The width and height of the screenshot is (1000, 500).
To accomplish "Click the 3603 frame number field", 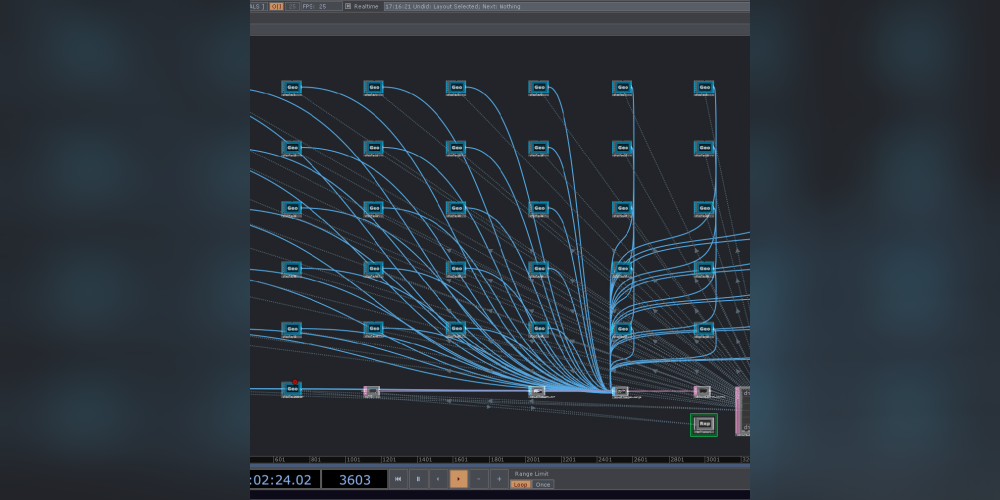I will tap(355, 480).
